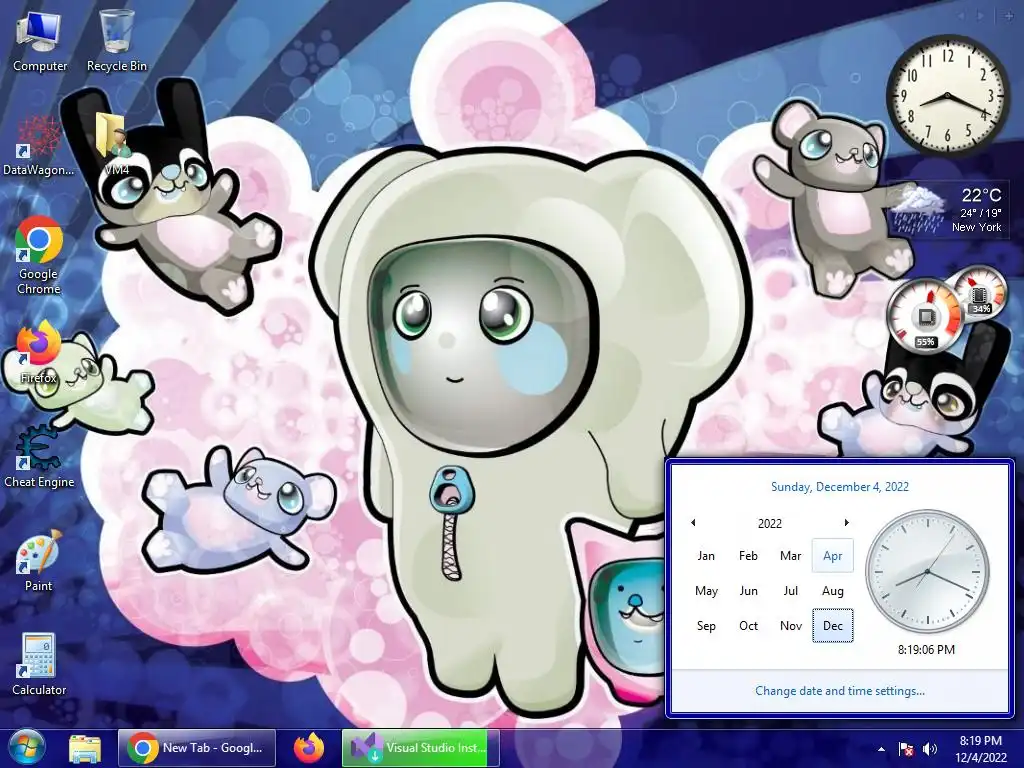Open the volume speaker tray icon
Image resolution: width=1024 pixels, height=768 pixels.
(x=930, y=749)
